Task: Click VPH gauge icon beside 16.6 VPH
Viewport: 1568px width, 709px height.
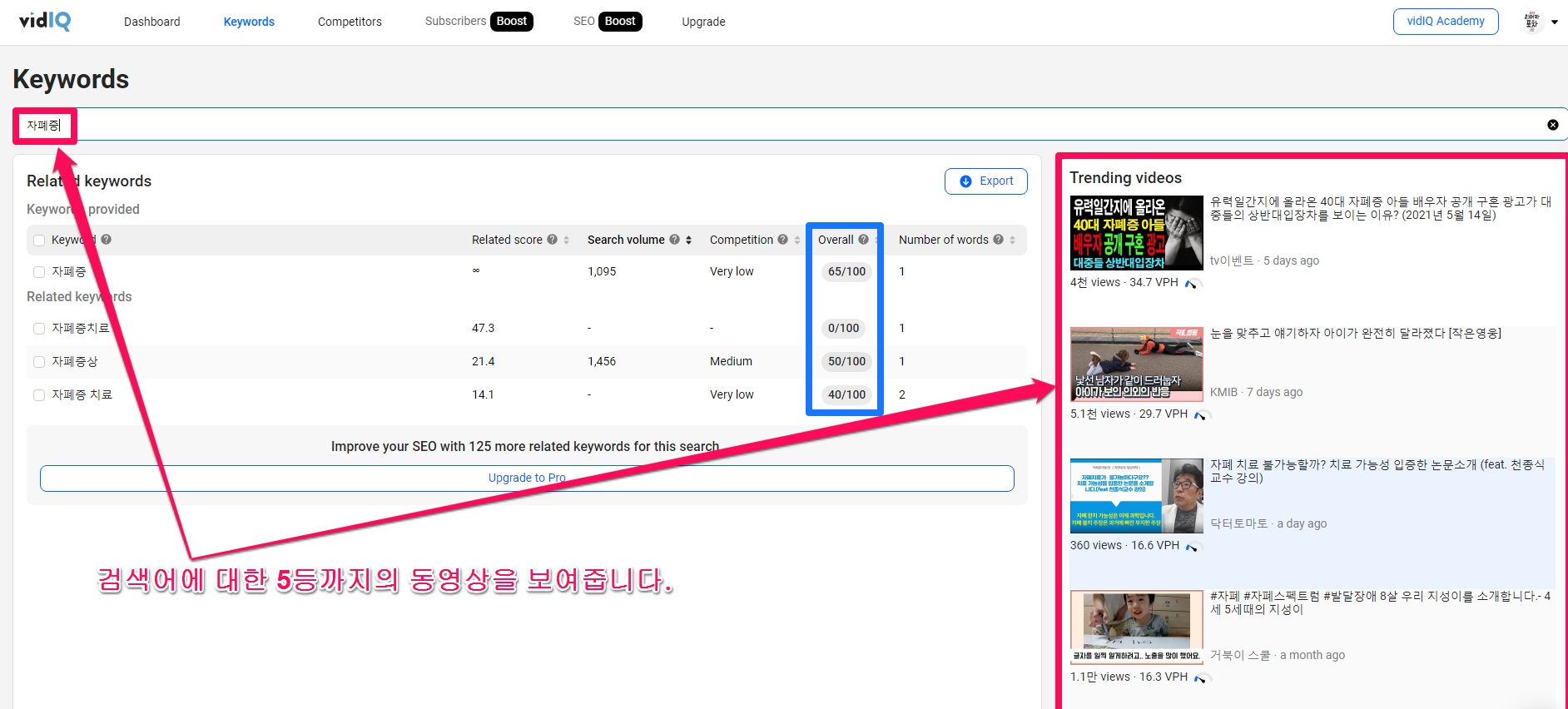Action: (1194, 547)
